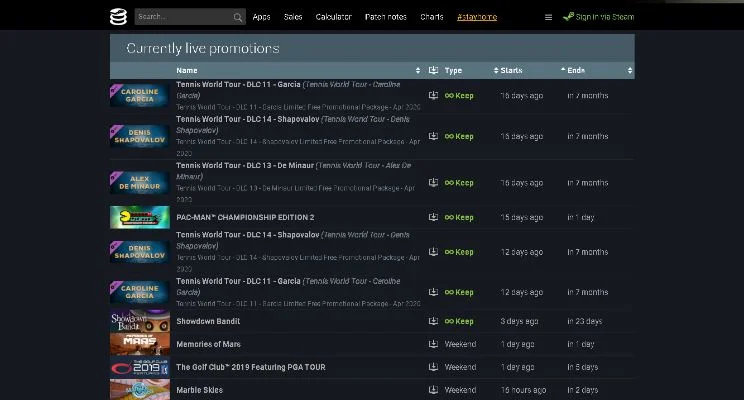Image resolution: width=744 pixels, height=400 pixels.
Task: Open the PAC-MAN game thumbnail
Action: [140, 217]
